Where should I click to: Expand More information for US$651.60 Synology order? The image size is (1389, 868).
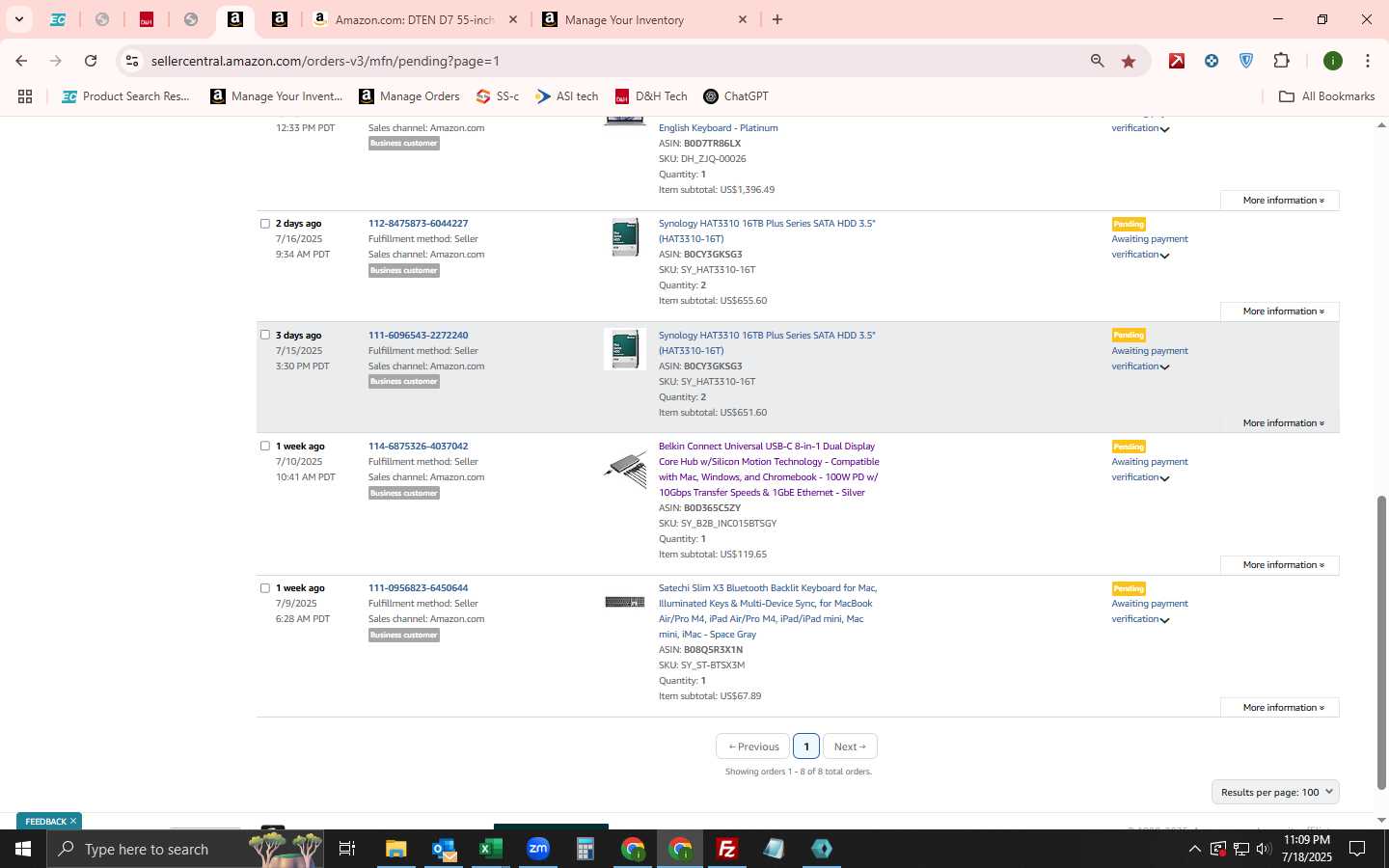pos(1279,423)
